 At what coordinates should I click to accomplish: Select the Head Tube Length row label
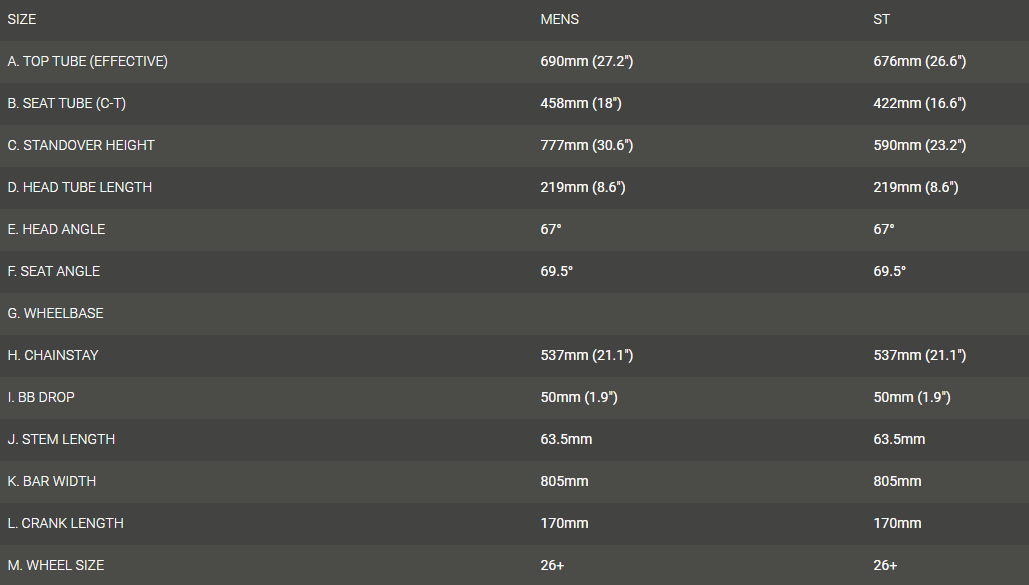coord(80,187)
